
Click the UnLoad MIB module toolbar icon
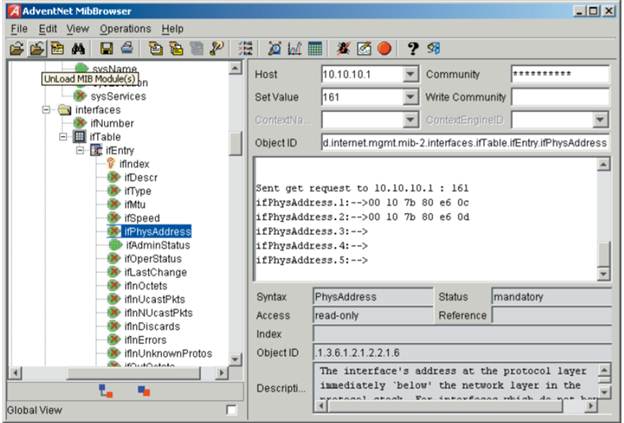point(36,48)
